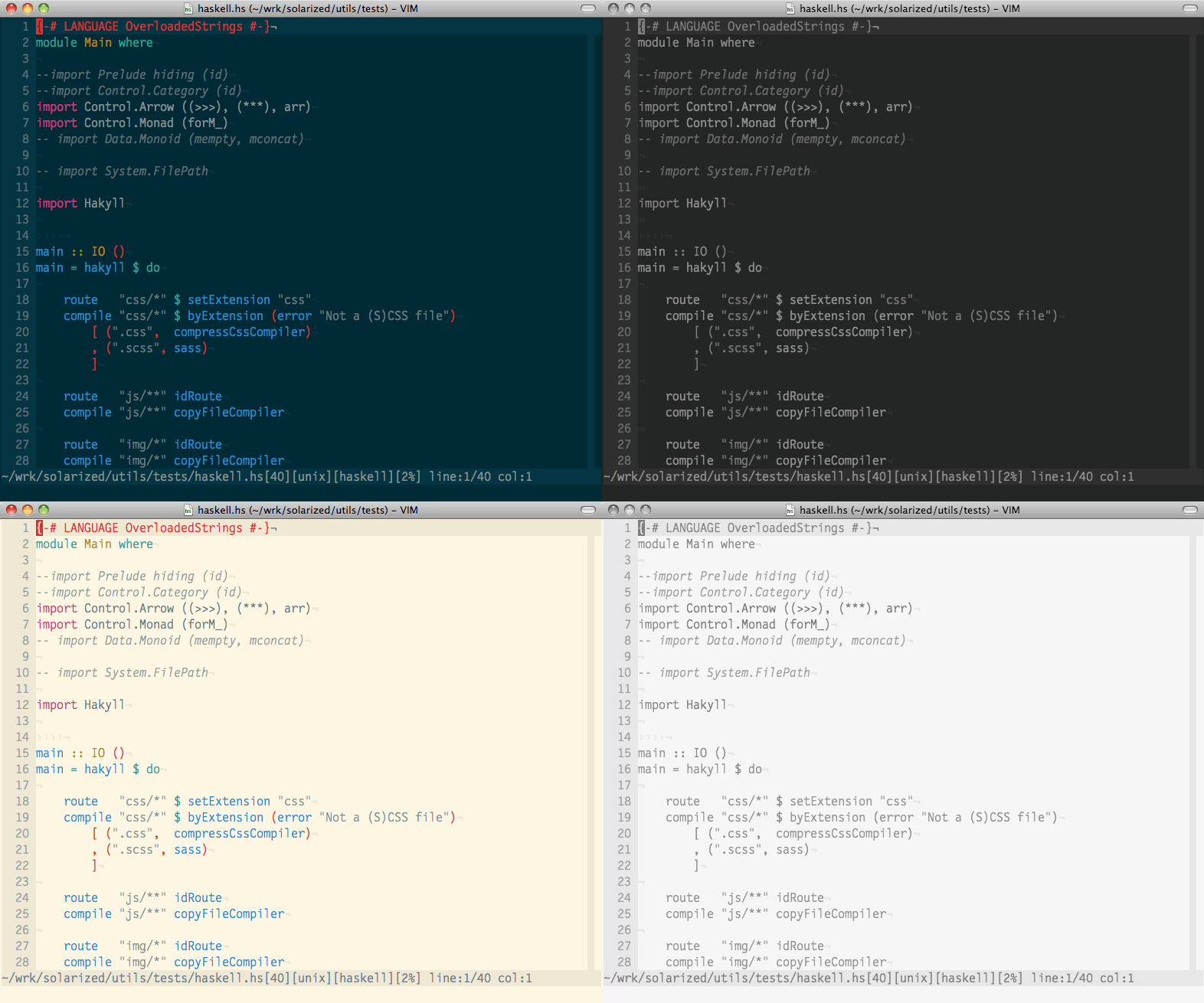The height and width of the screenshot is (1003, 1204).
Task: Click line number 17 in dark gray window
Action: (624, 283)
